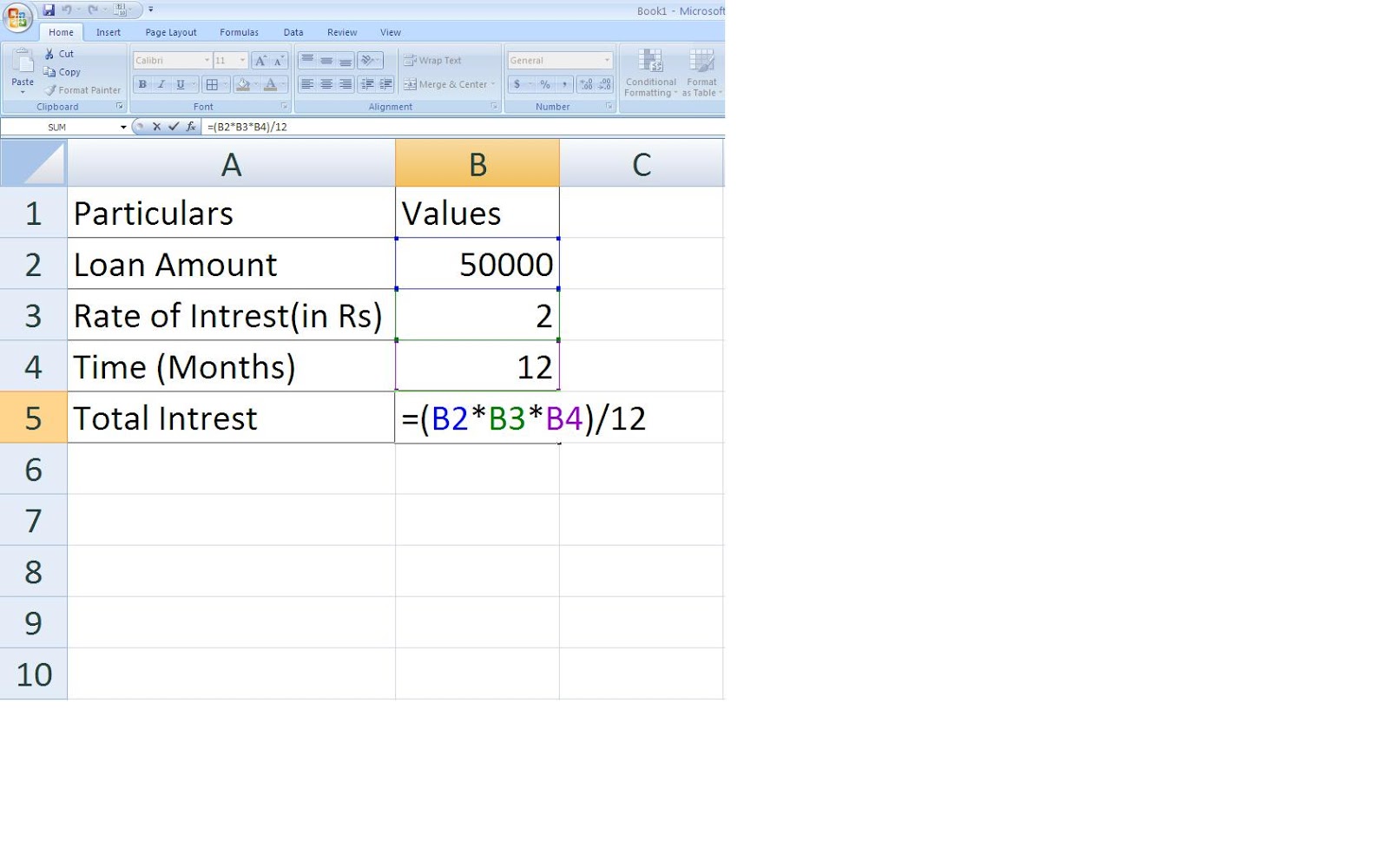Toggle Bold formatting
This screenshot has height=868, width=1389.
pos(142,84)
